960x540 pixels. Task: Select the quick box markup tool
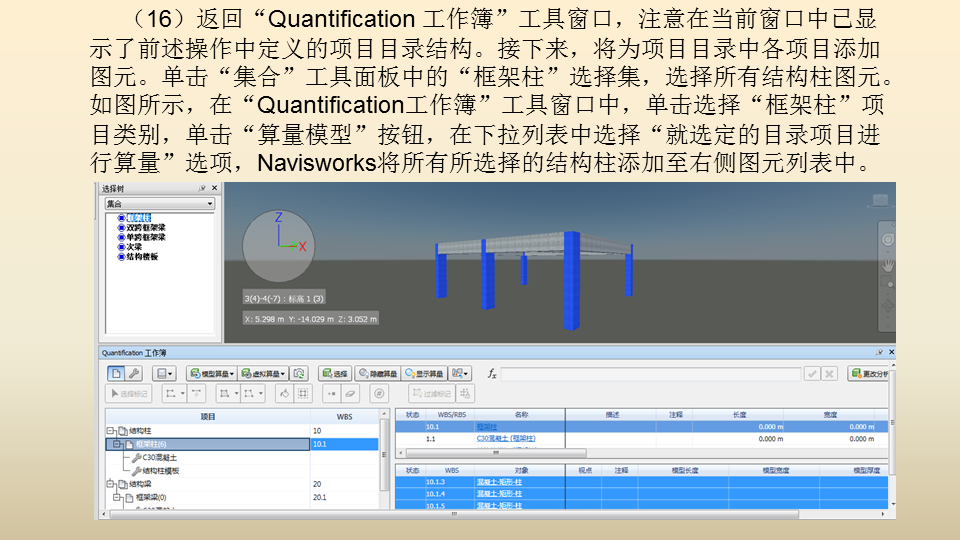pyautogui.click(x=303, y=394)
